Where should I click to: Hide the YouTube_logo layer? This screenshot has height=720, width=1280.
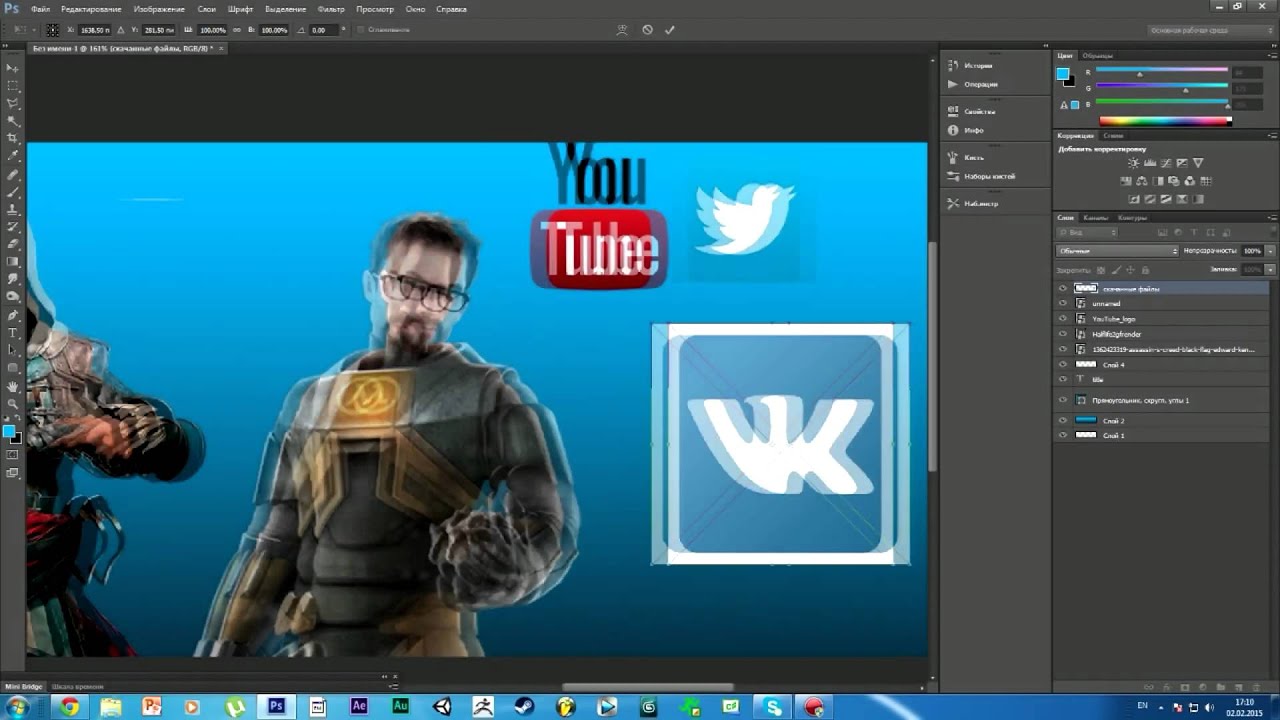(1063, 319)
